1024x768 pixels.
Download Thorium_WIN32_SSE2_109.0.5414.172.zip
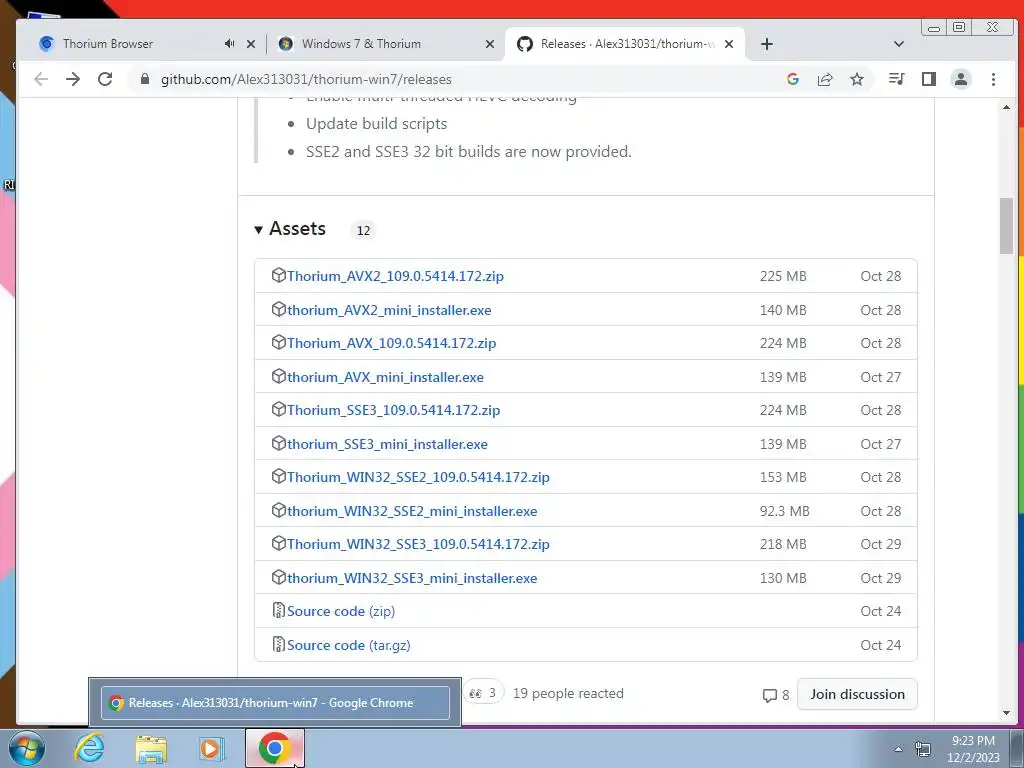click(418, 477)
